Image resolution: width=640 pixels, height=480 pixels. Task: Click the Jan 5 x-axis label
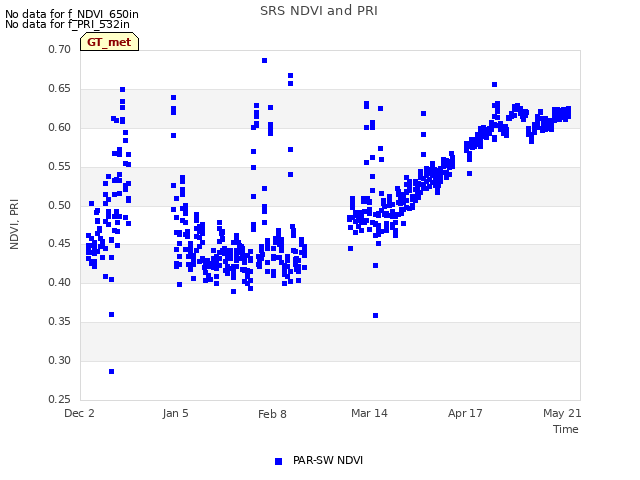pyautogui.click(x=176, y=413)
